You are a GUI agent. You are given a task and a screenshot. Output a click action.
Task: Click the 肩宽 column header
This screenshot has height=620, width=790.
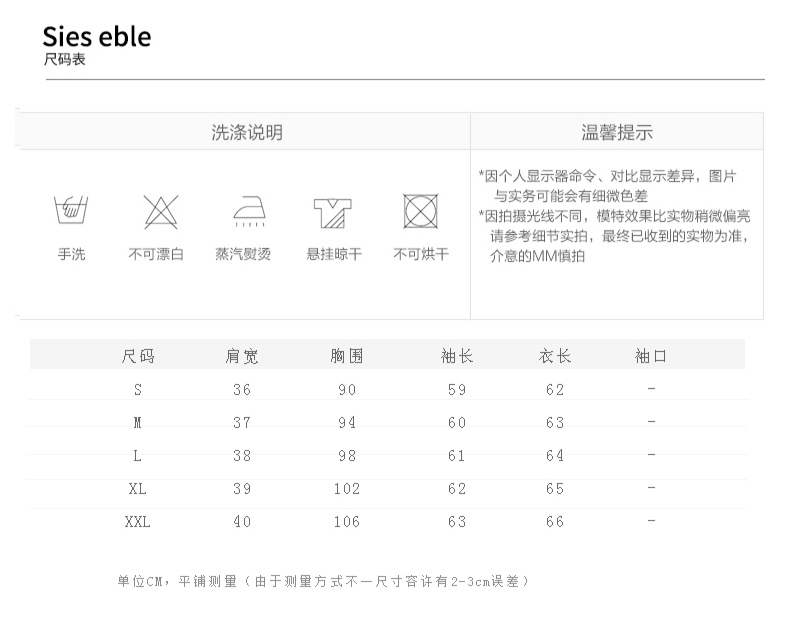(x=242, y=356)
